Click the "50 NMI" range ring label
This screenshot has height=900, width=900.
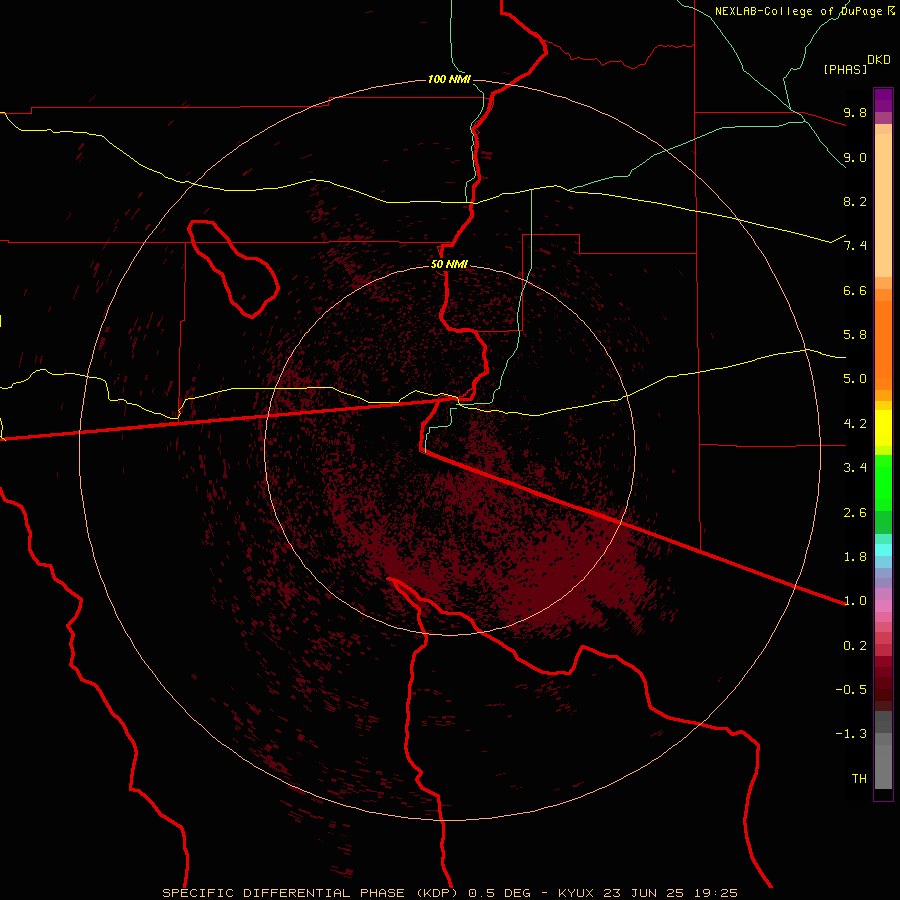tap(449, 264)
